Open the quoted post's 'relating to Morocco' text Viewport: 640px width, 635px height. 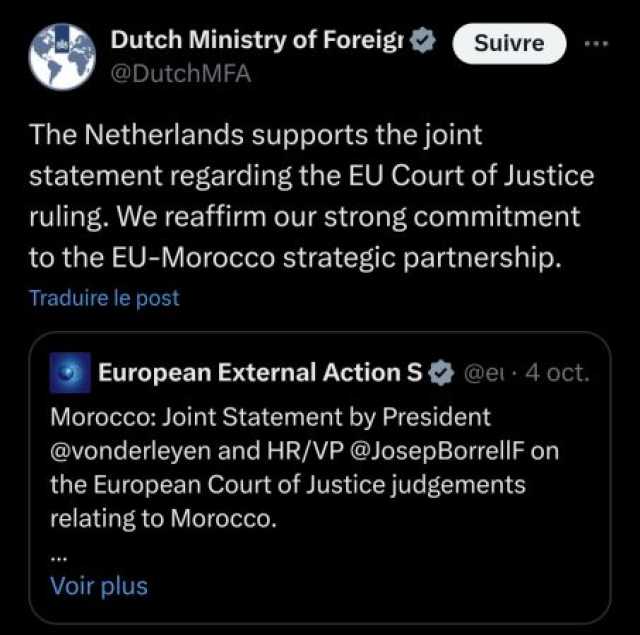click(x=163, y=519)
